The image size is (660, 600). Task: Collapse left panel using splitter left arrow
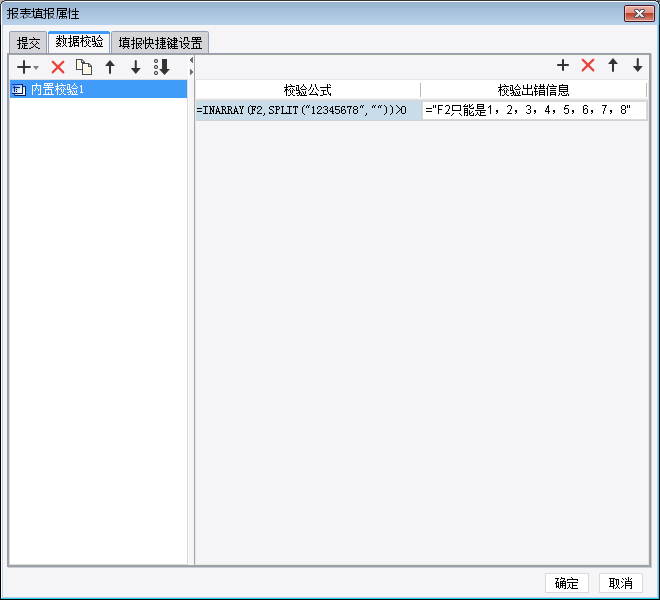191,60
